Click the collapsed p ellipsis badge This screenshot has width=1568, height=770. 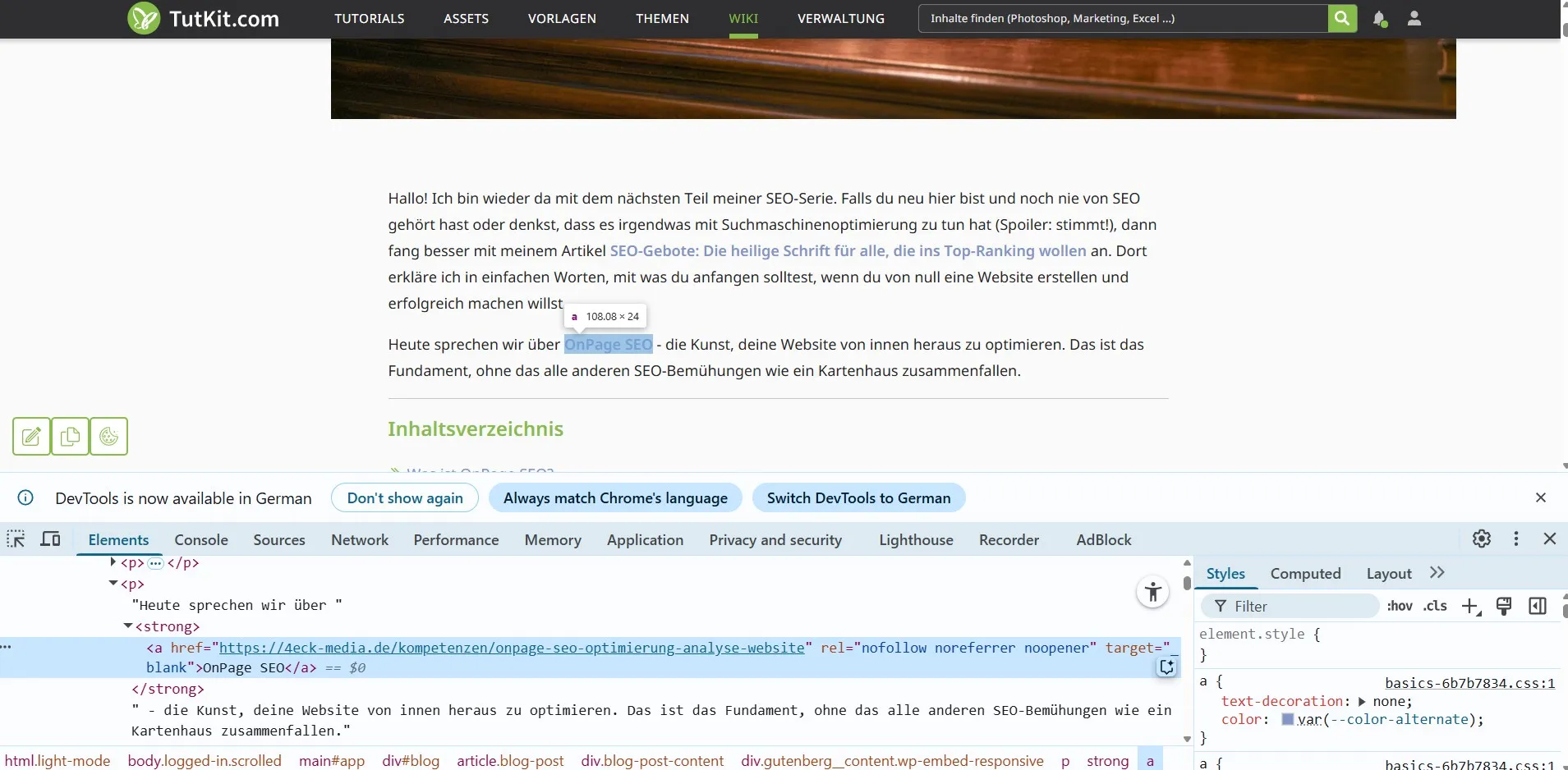tap(155, 562)
